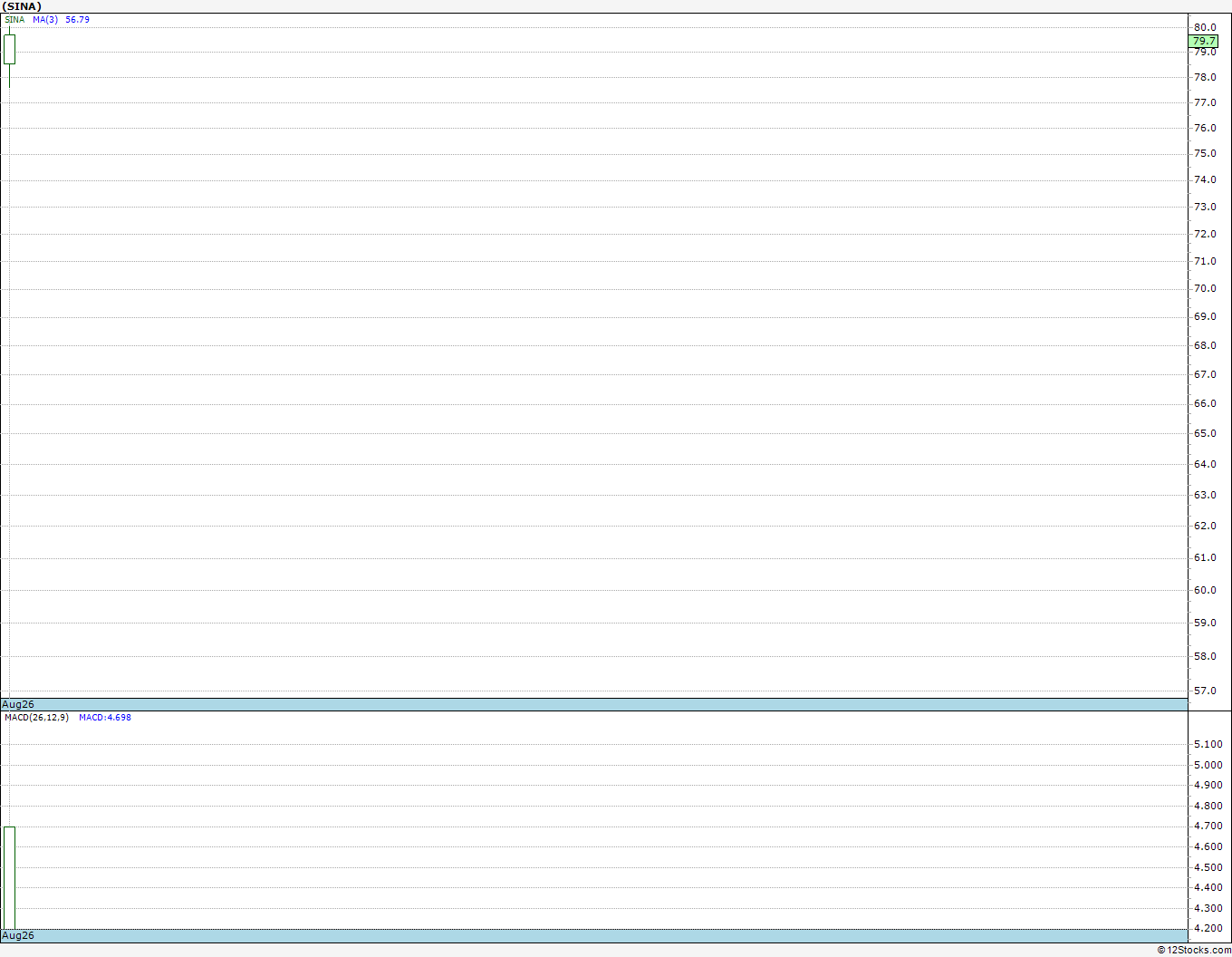Click the SINA legend label
The image size is (1232, 957).
click(x=14, y=19)
